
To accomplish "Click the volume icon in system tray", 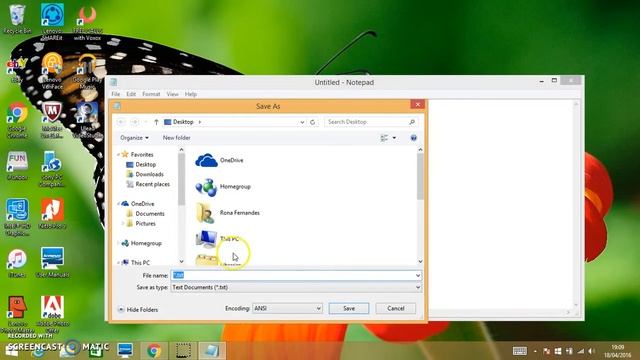I will (591, 351).
